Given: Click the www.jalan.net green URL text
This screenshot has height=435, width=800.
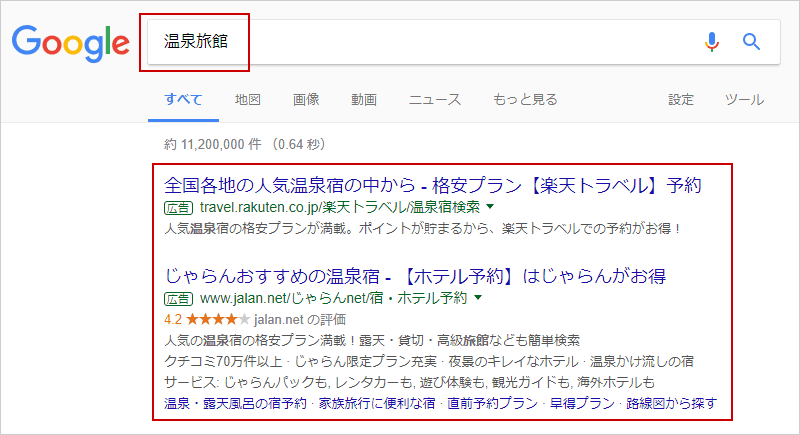Looking at the screenshot, I should point(334,297).
